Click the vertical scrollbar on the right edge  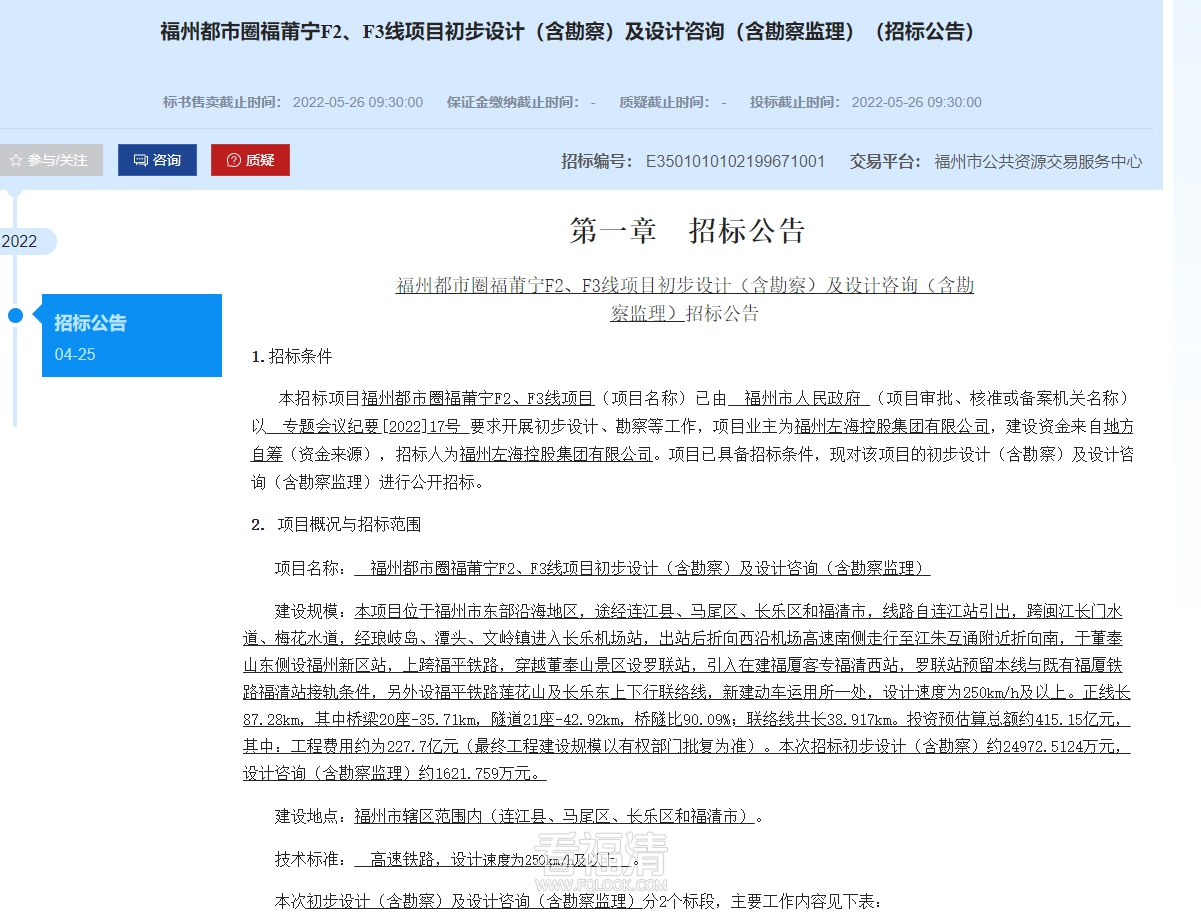click(1194, 400)
